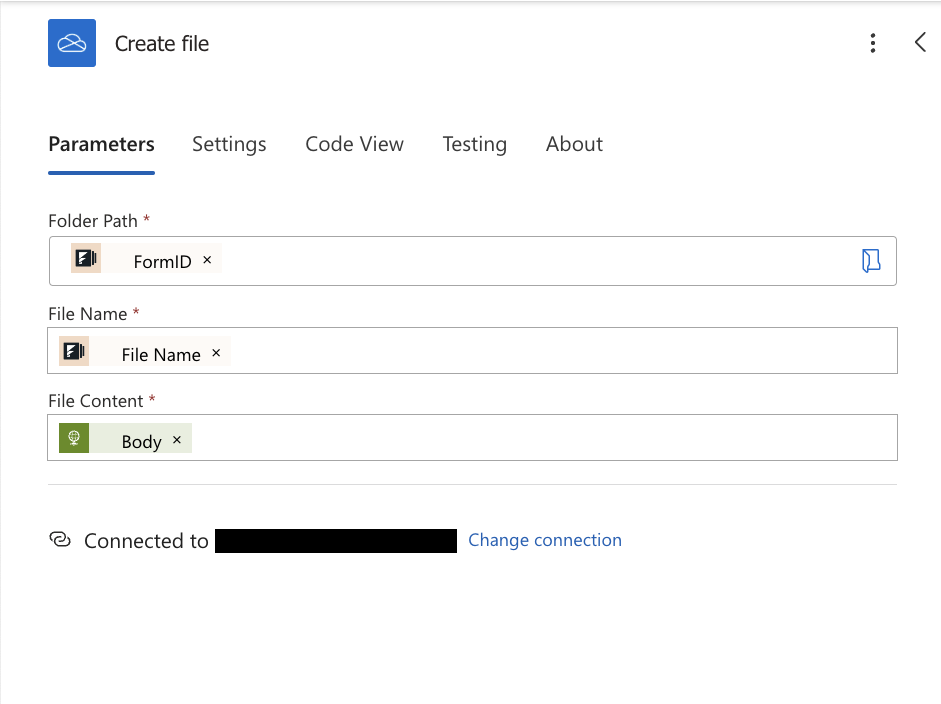The height and width of the screenshot is (704, 941).
Task: Open the Settings tab
Action: click(229, 144)
